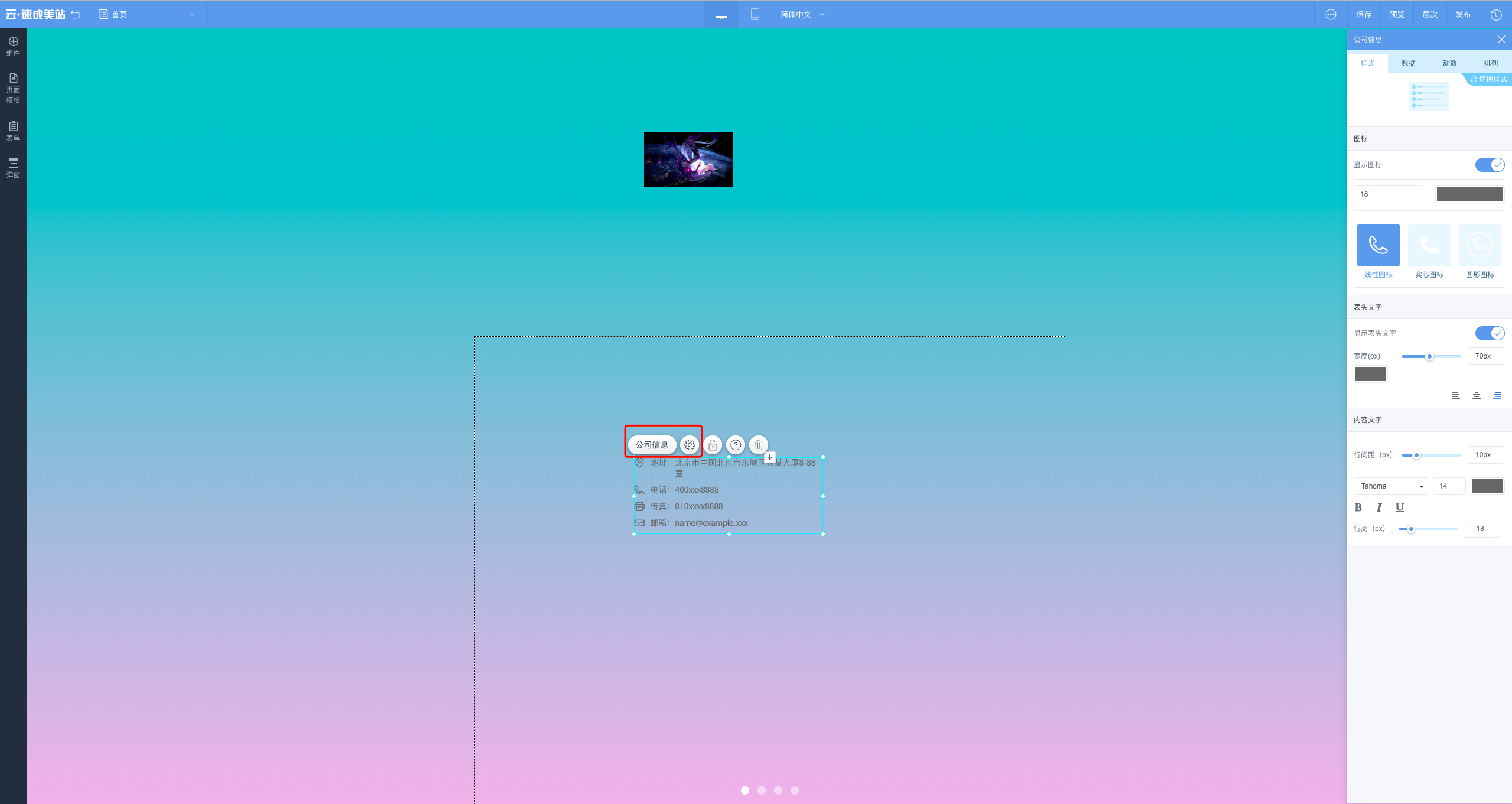Image resolution: width=1512 pixels, height=804 pixels.
Task: Switch to the 数据 tab
Action: pyautogui.click(x=1408, y=63)
